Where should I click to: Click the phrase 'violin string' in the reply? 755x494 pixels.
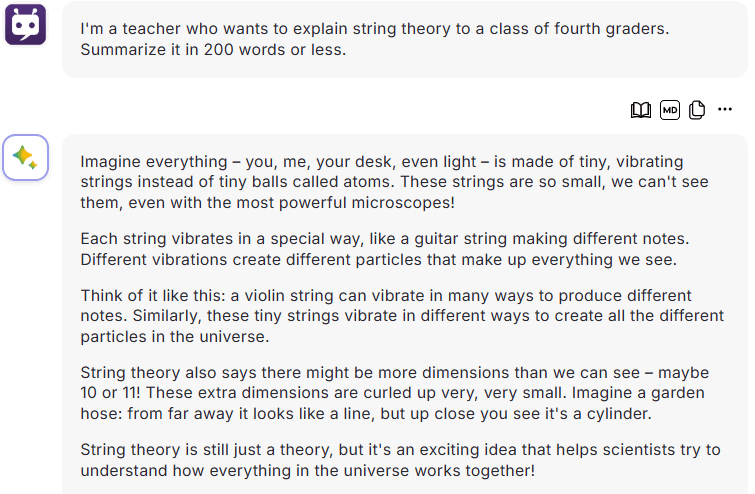289,296
